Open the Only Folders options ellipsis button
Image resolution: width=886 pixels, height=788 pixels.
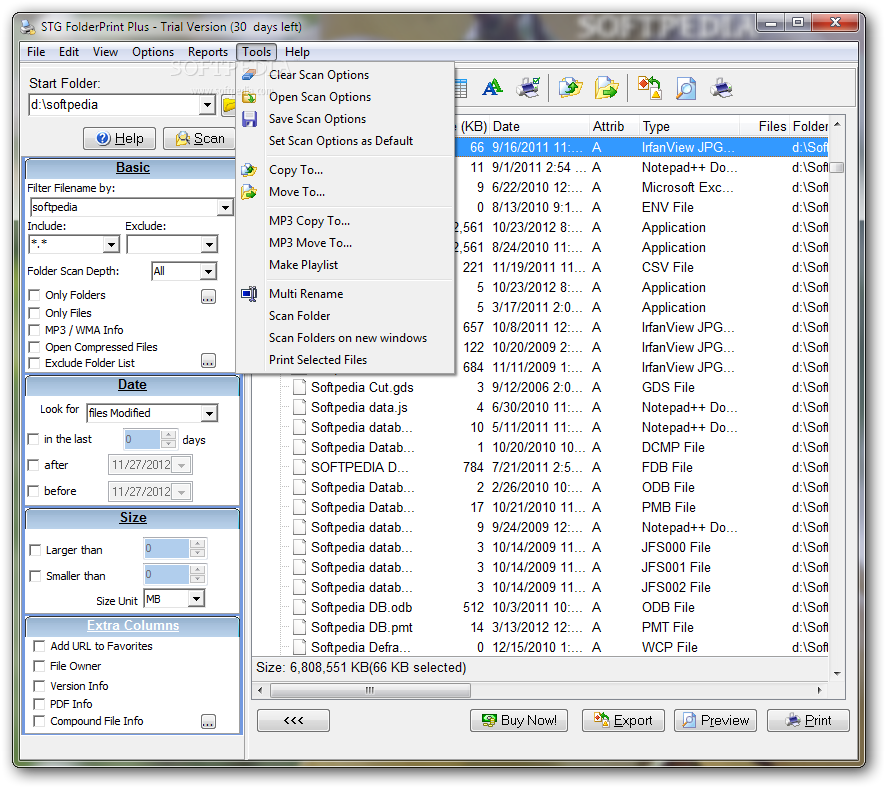pyautogui.click(x=209, y=296)
